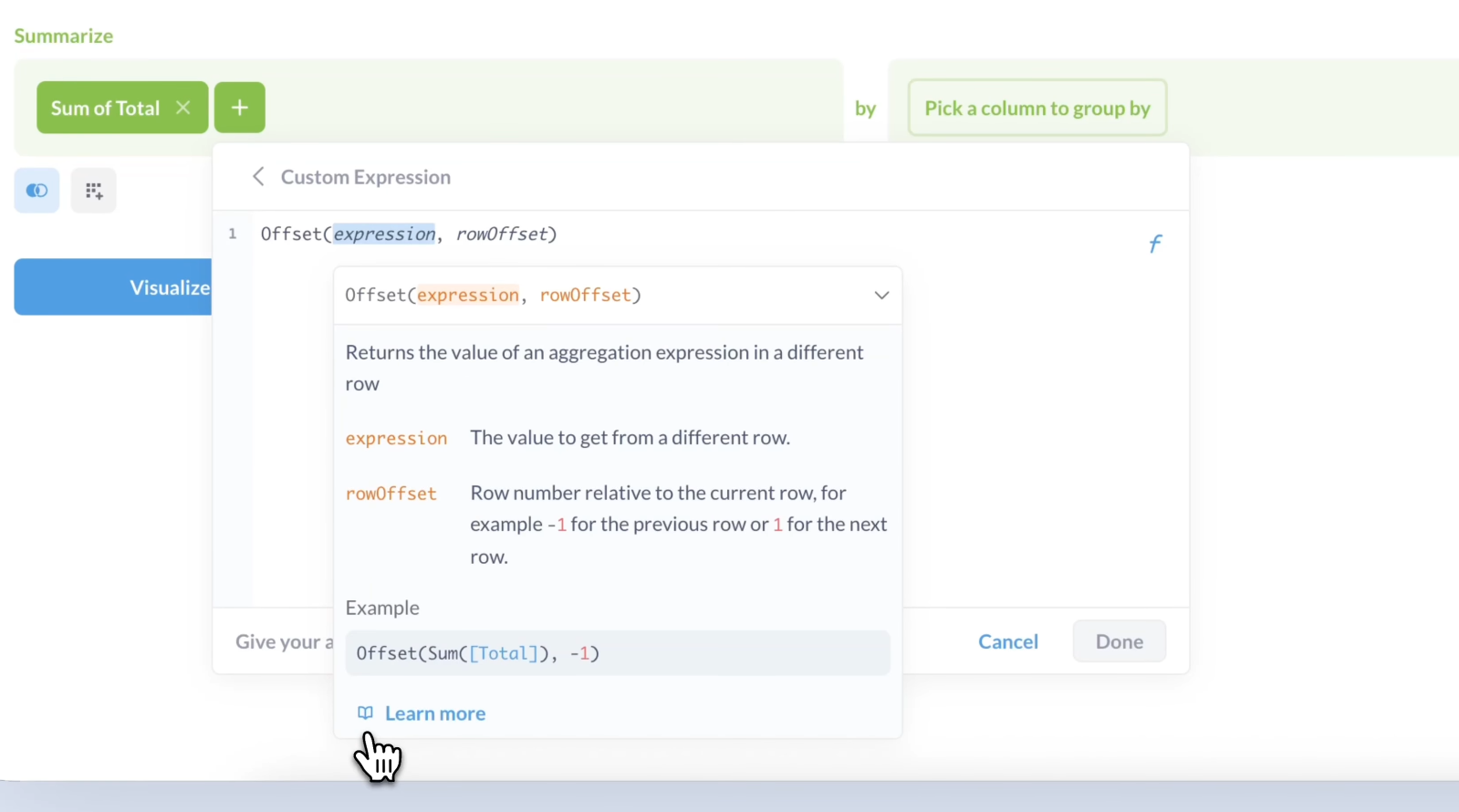Open the Learn more link
The width and height of the screenshot is (1459, 812).
point(434,713)
